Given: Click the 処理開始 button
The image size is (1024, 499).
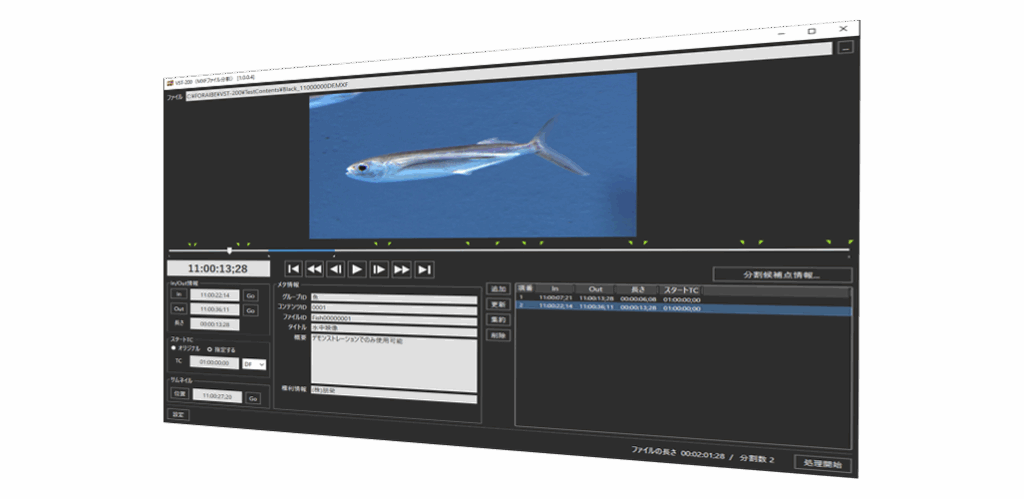Looking at the screenshot, I should click(x=824, y=464).
